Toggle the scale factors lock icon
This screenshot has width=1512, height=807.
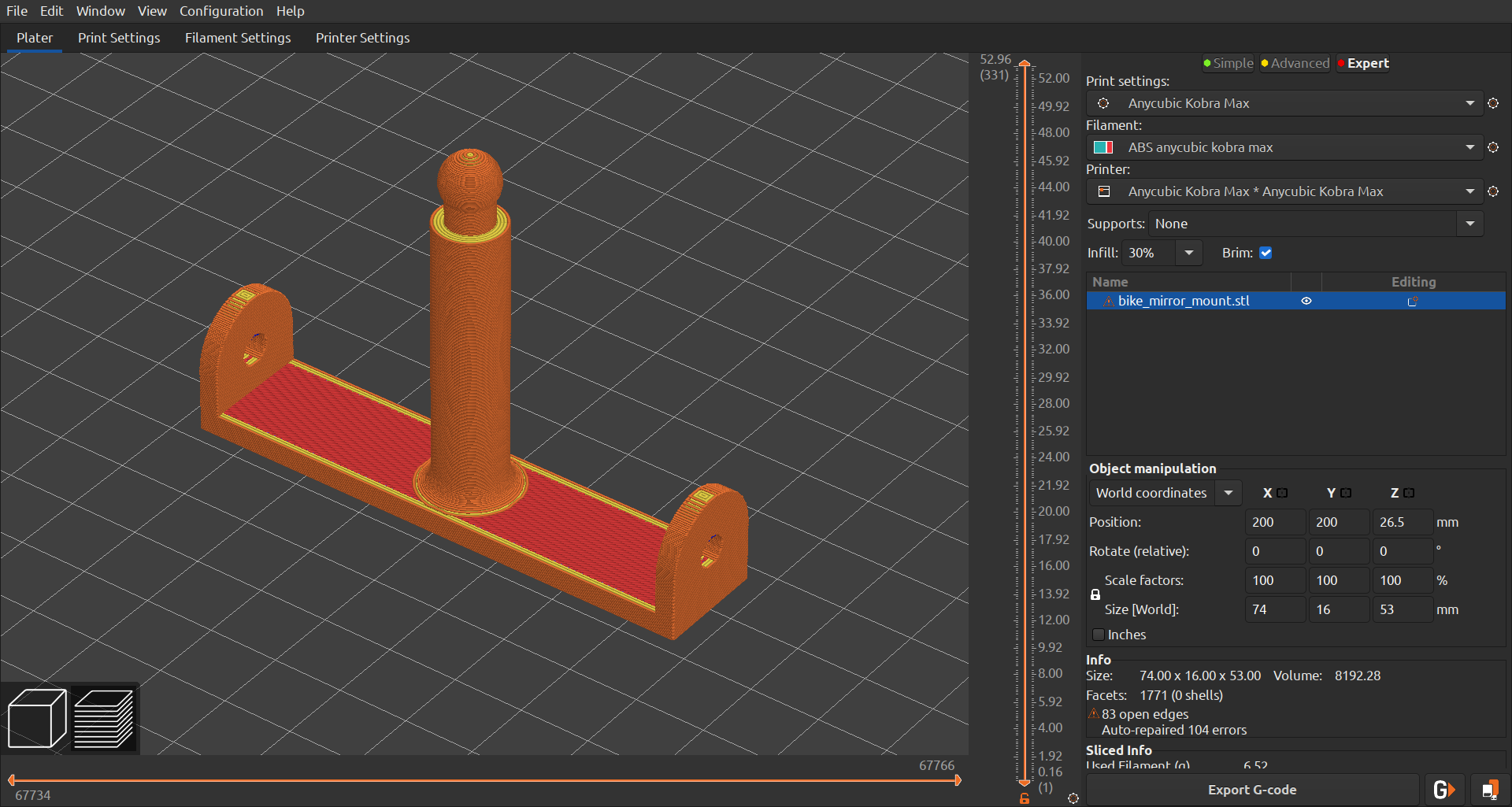[1095, 595]
